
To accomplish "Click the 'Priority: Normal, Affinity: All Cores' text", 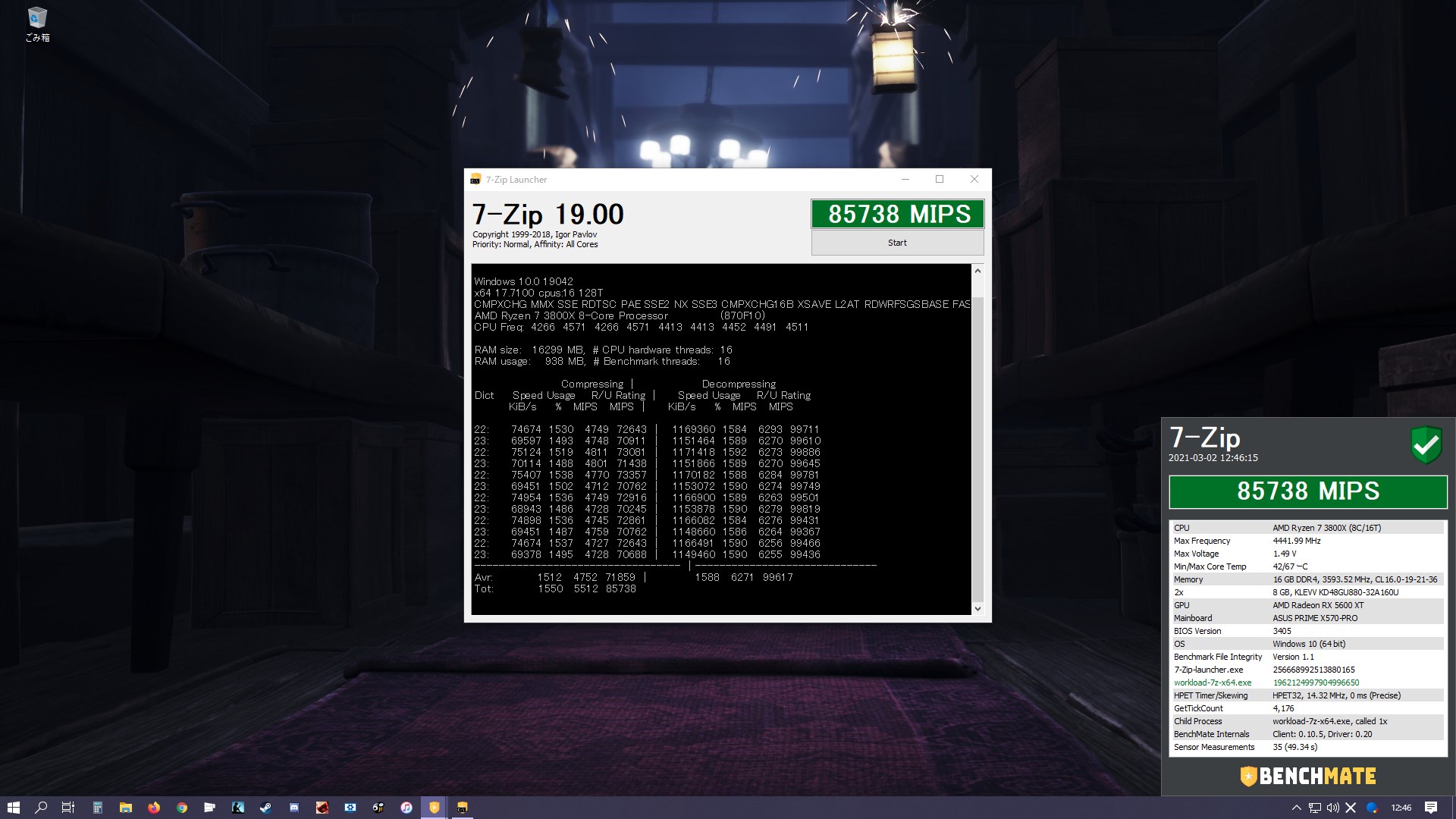I will pyautogui.click(x=535, y=244).
